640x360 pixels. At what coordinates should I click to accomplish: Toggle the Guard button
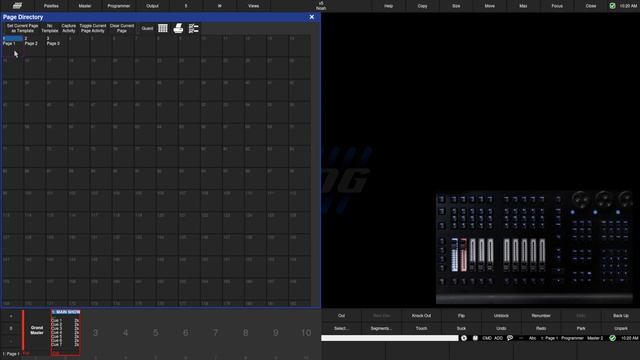click(x=147, y=28)
